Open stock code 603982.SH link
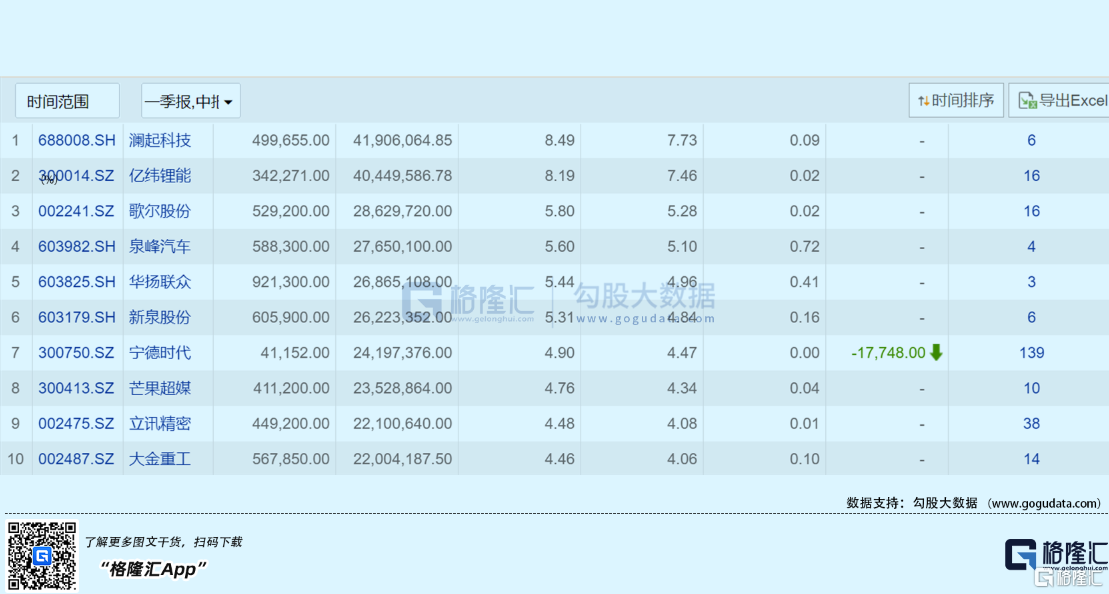This screenshot has height=594, width=1109. 76,246
